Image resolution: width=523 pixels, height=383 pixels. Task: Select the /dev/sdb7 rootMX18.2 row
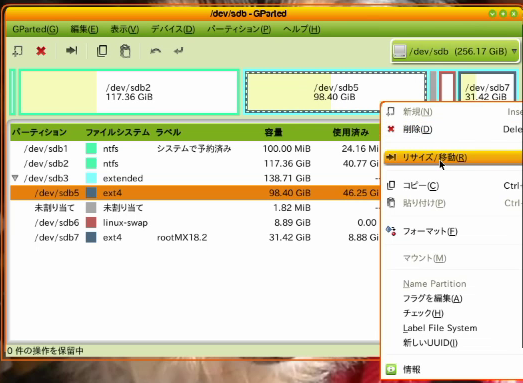[195, 237]
